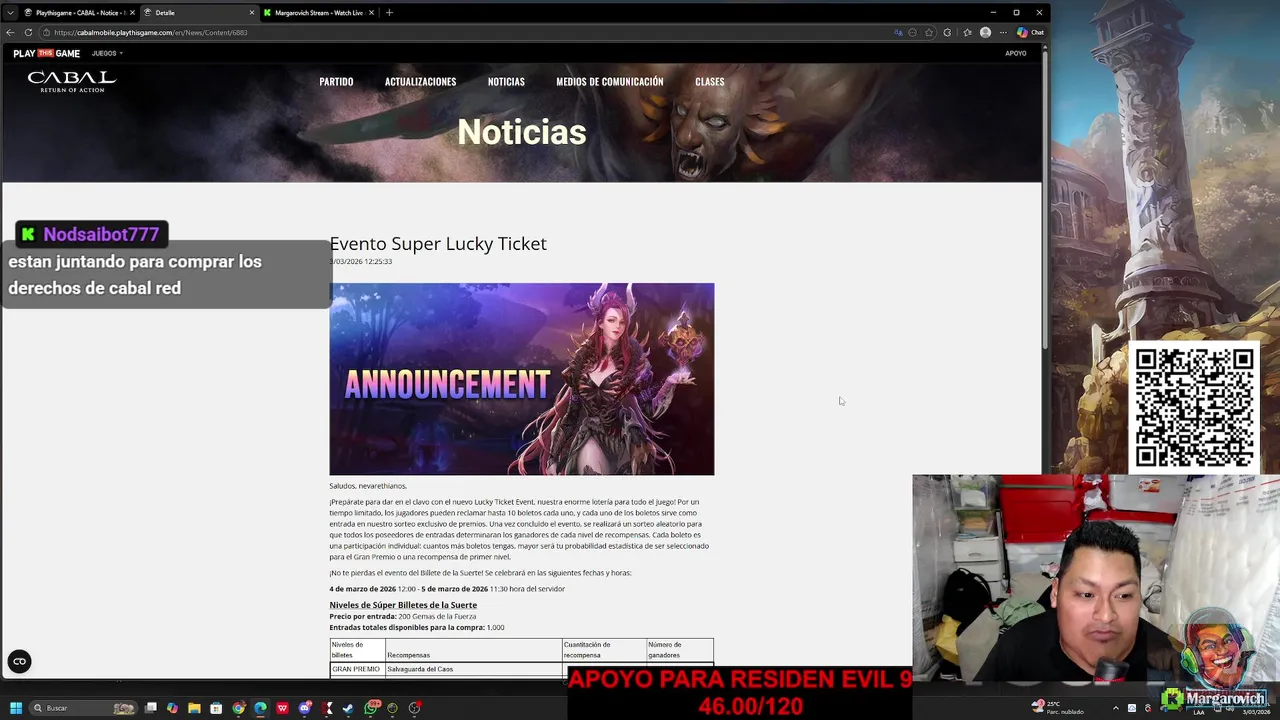Click the QR code overlay
Screen dimensions: 1280x720
1194,407
